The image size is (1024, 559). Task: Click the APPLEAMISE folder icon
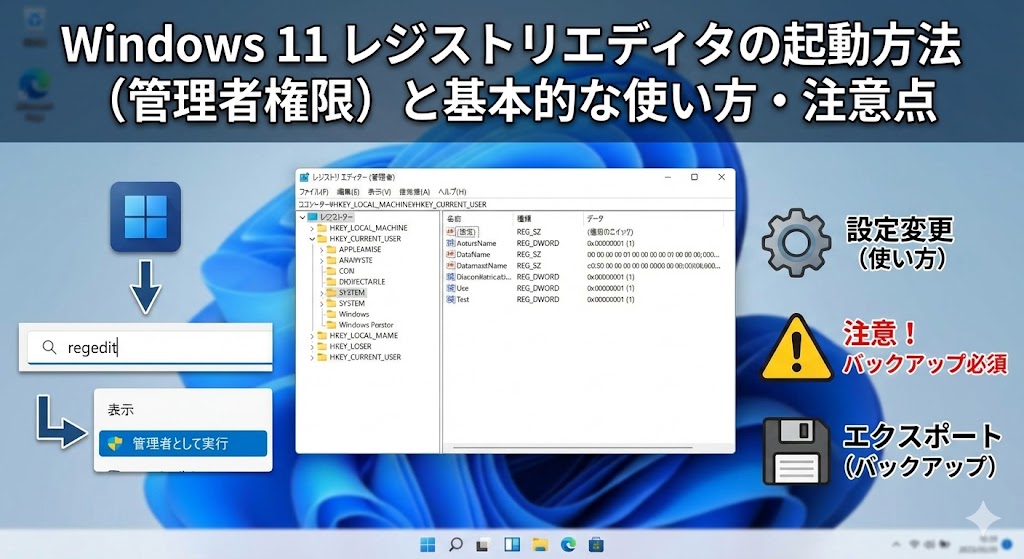point(330,249)
